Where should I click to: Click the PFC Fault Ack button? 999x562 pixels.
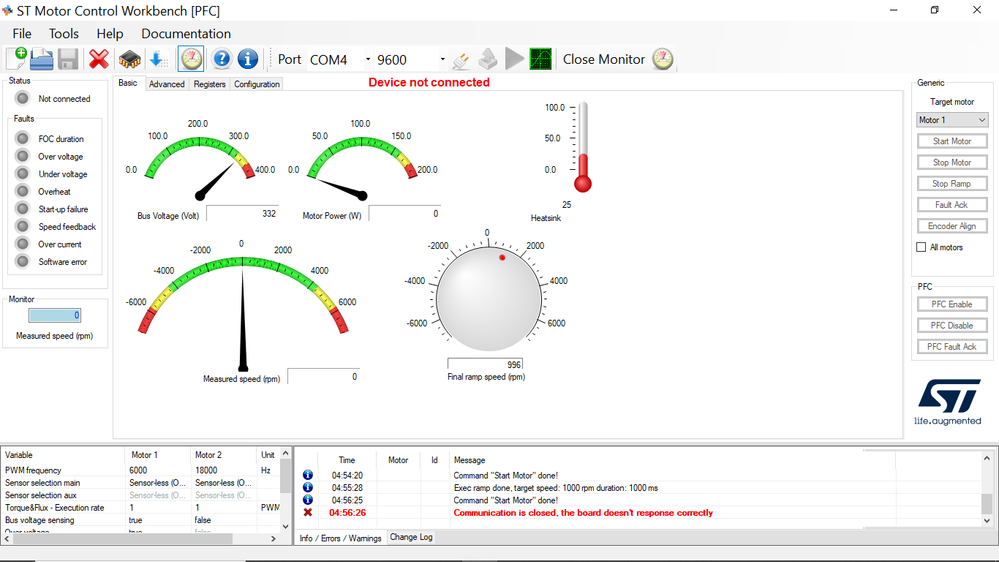pyautogui.click(x=952, y=347)
